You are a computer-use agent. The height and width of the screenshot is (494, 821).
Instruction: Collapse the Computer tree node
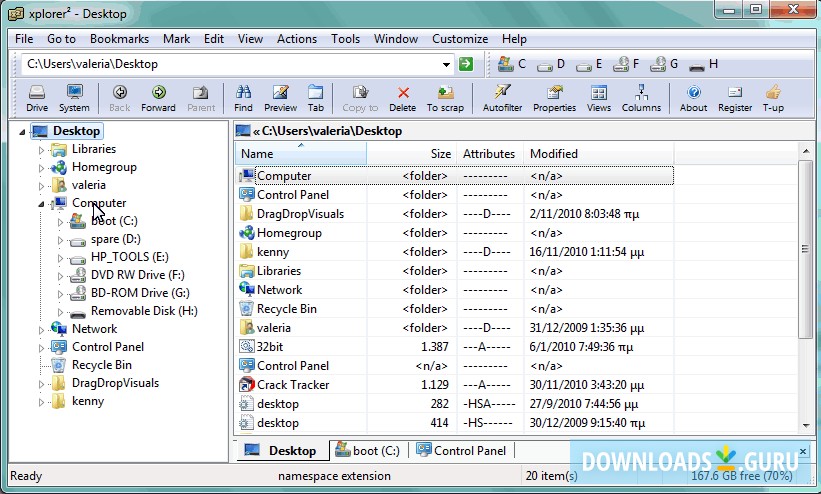coord(42,204)
